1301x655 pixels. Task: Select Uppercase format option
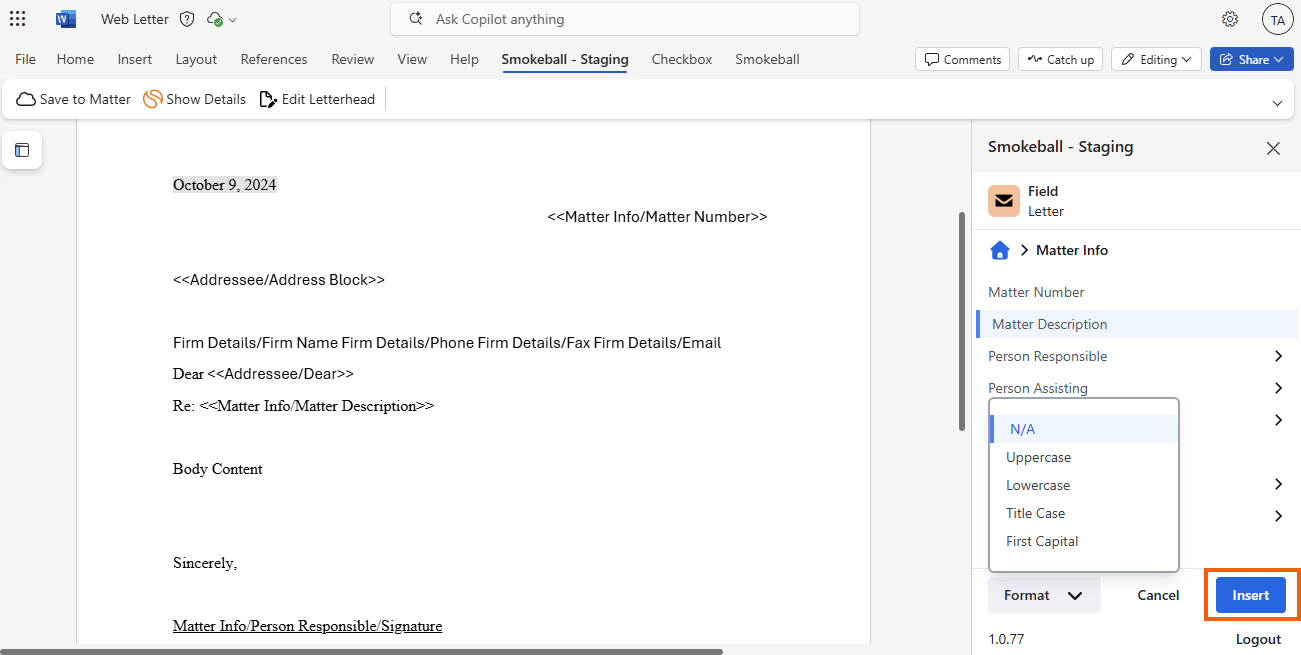click(1038, 457)
